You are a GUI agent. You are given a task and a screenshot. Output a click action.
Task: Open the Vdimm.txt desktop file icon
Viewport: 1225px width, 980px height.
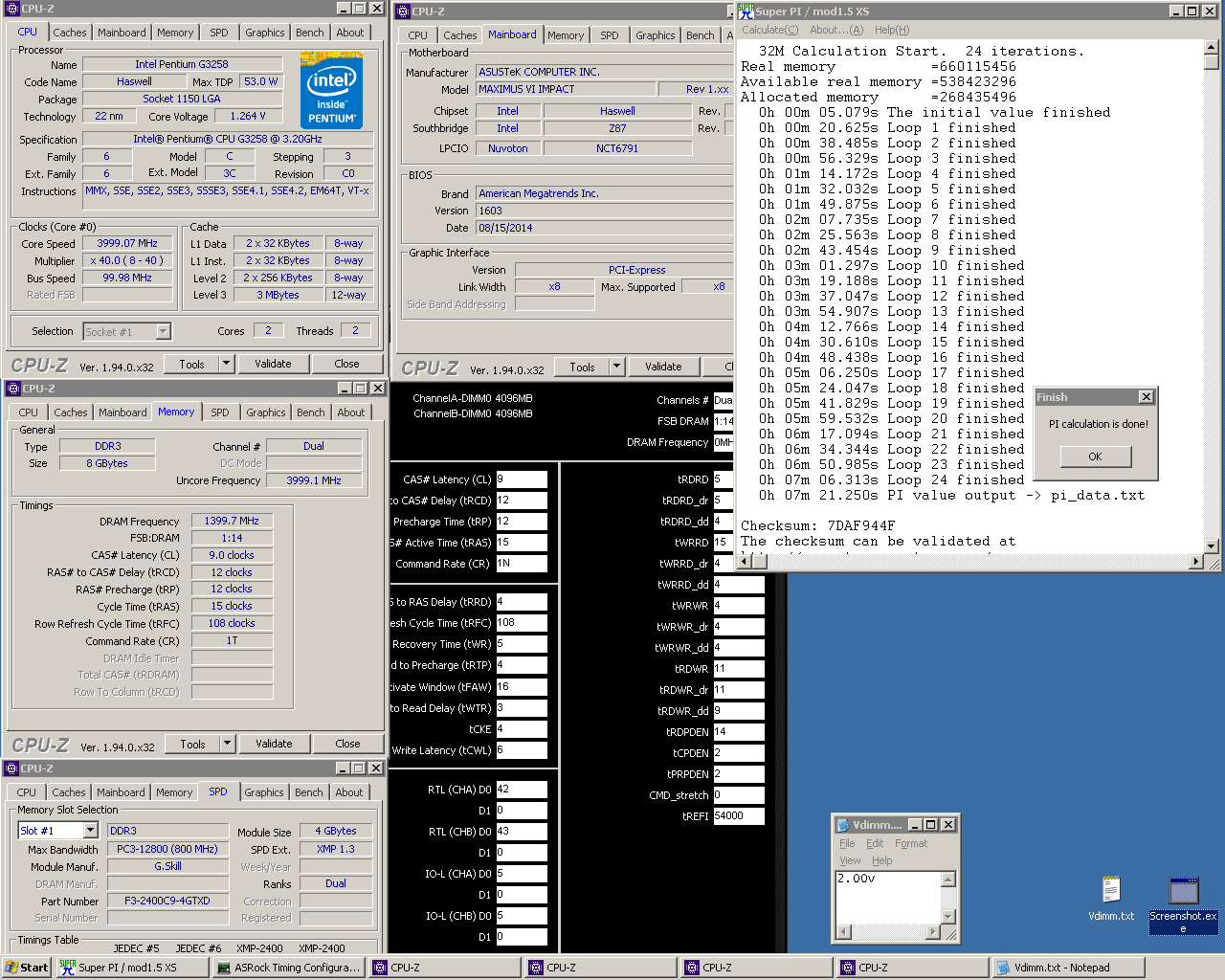tap(1111, 890)
